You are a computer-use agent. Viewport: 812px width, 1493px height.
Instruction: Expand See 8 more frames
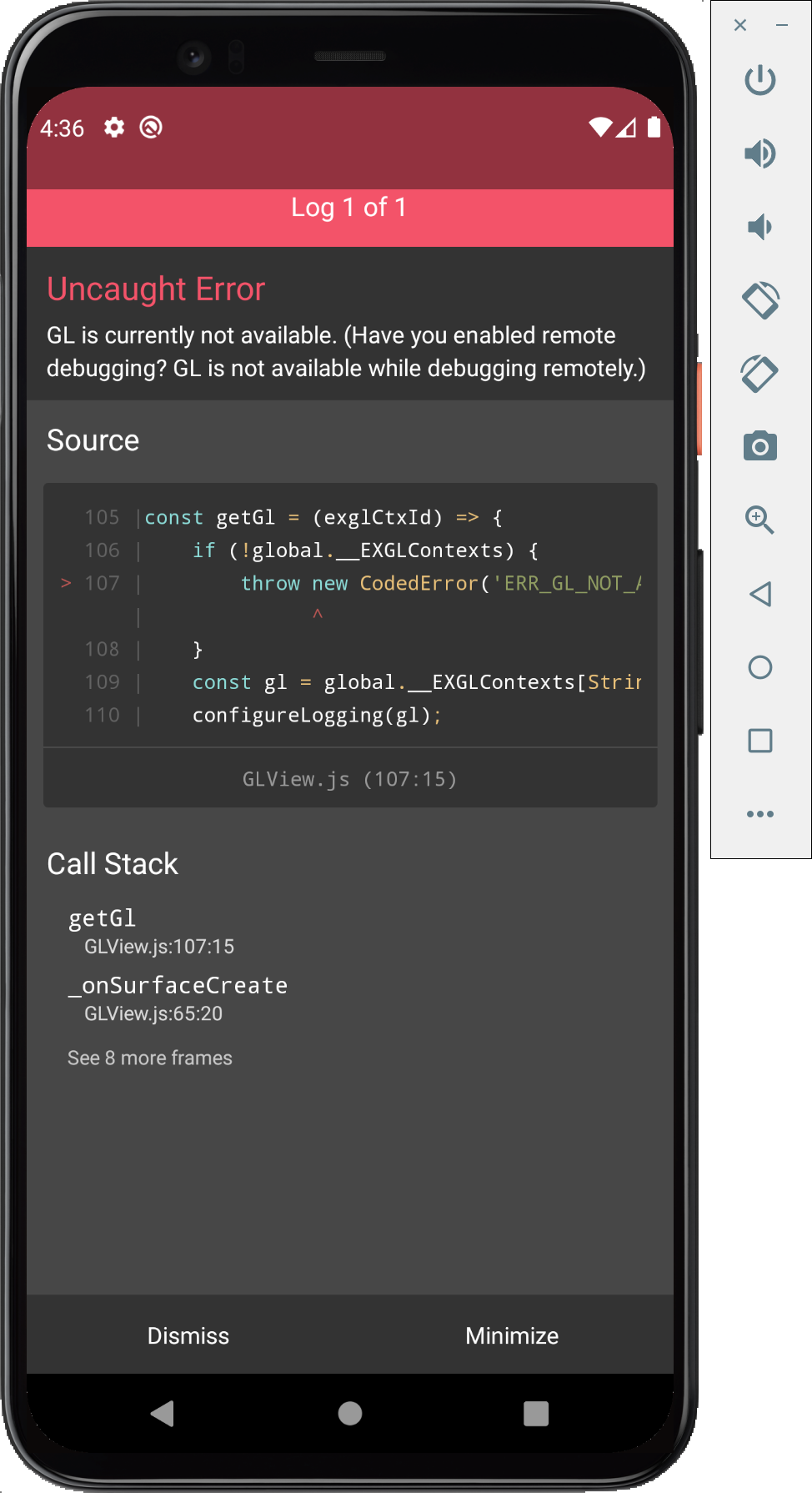click(150, 1058)
